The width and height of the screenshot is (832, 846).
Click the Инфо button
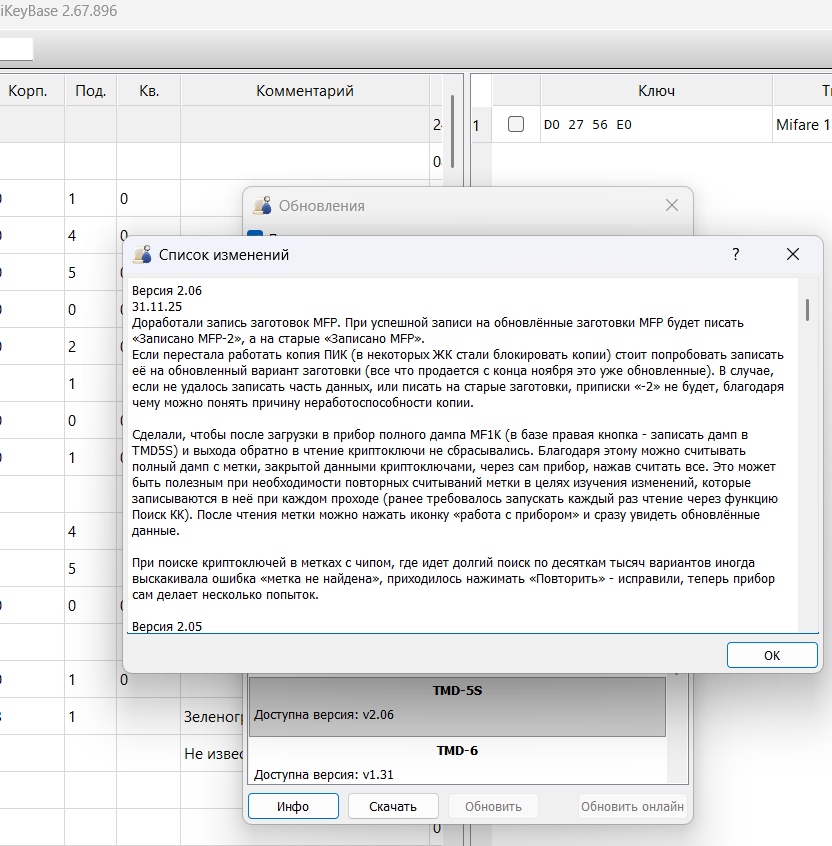(293, 806)
